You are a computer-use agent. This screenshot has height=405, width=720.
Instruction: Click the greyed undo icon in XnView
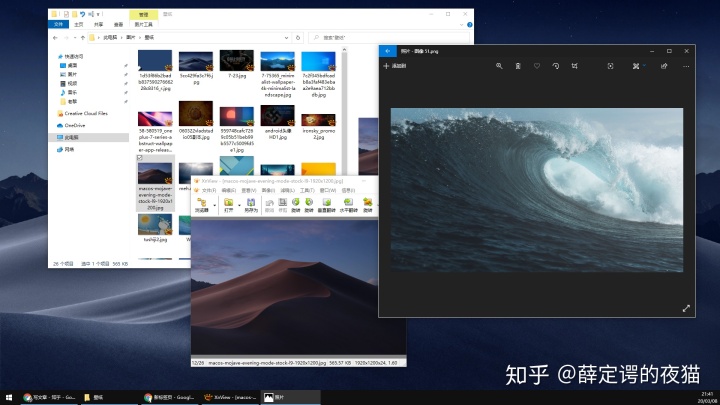tap(270, 205)
